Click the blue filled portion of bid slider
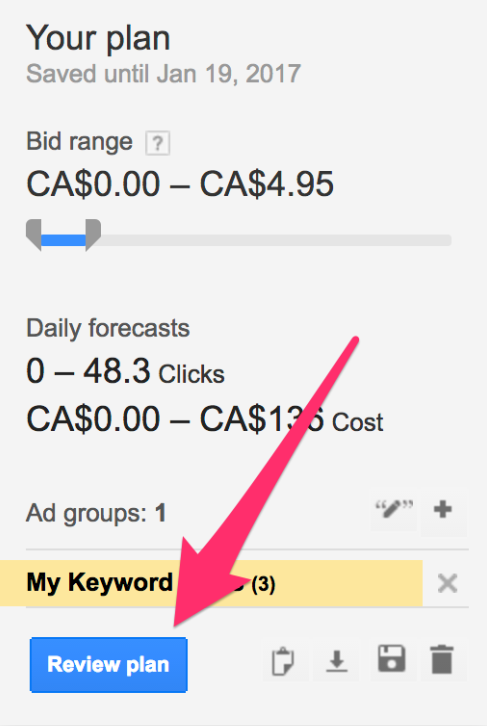Viewport: 487px width, 726px height. pos(63,240)
